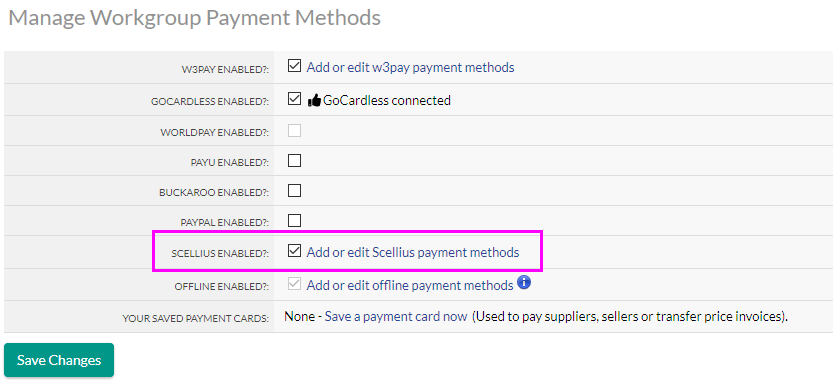Click Save a payment card now link
Image resolution: width=833 pixels, height=380 pixels.
pyautogui.click(x=396, y=317)
